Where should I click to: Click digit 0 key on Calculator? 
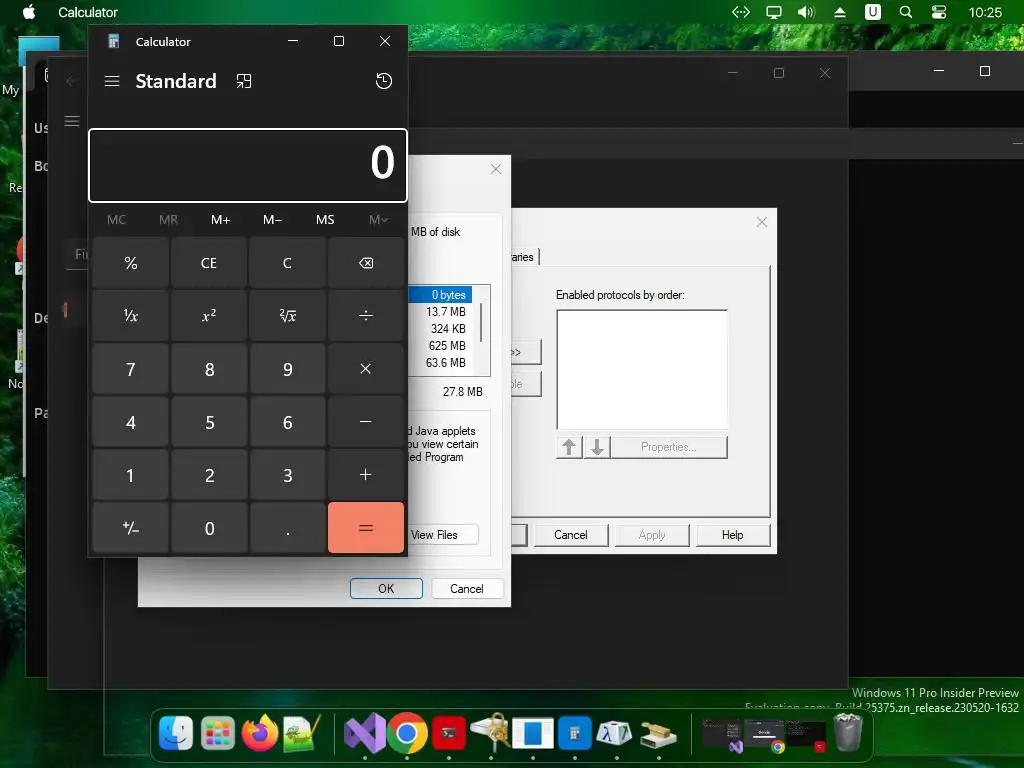[209, 528]
